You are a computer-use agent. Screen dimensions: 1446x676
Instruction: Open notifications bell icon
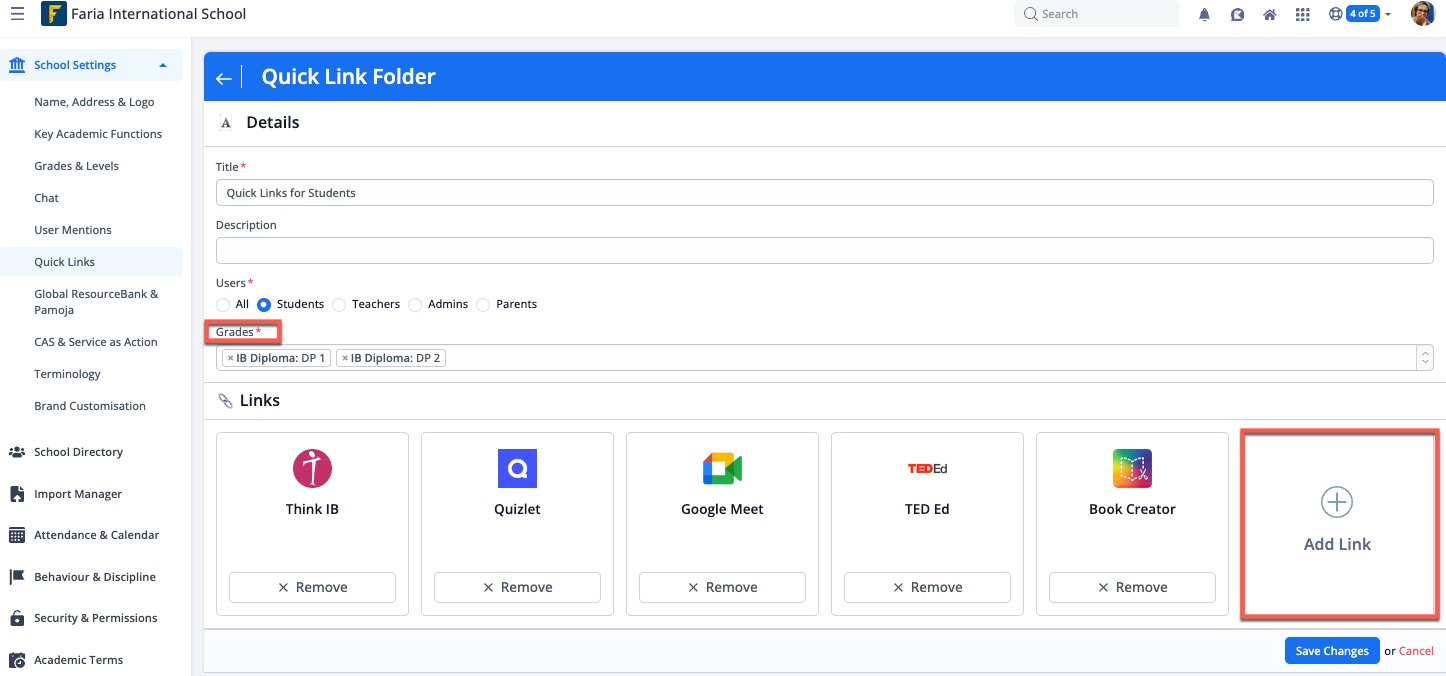(1205, 15)
